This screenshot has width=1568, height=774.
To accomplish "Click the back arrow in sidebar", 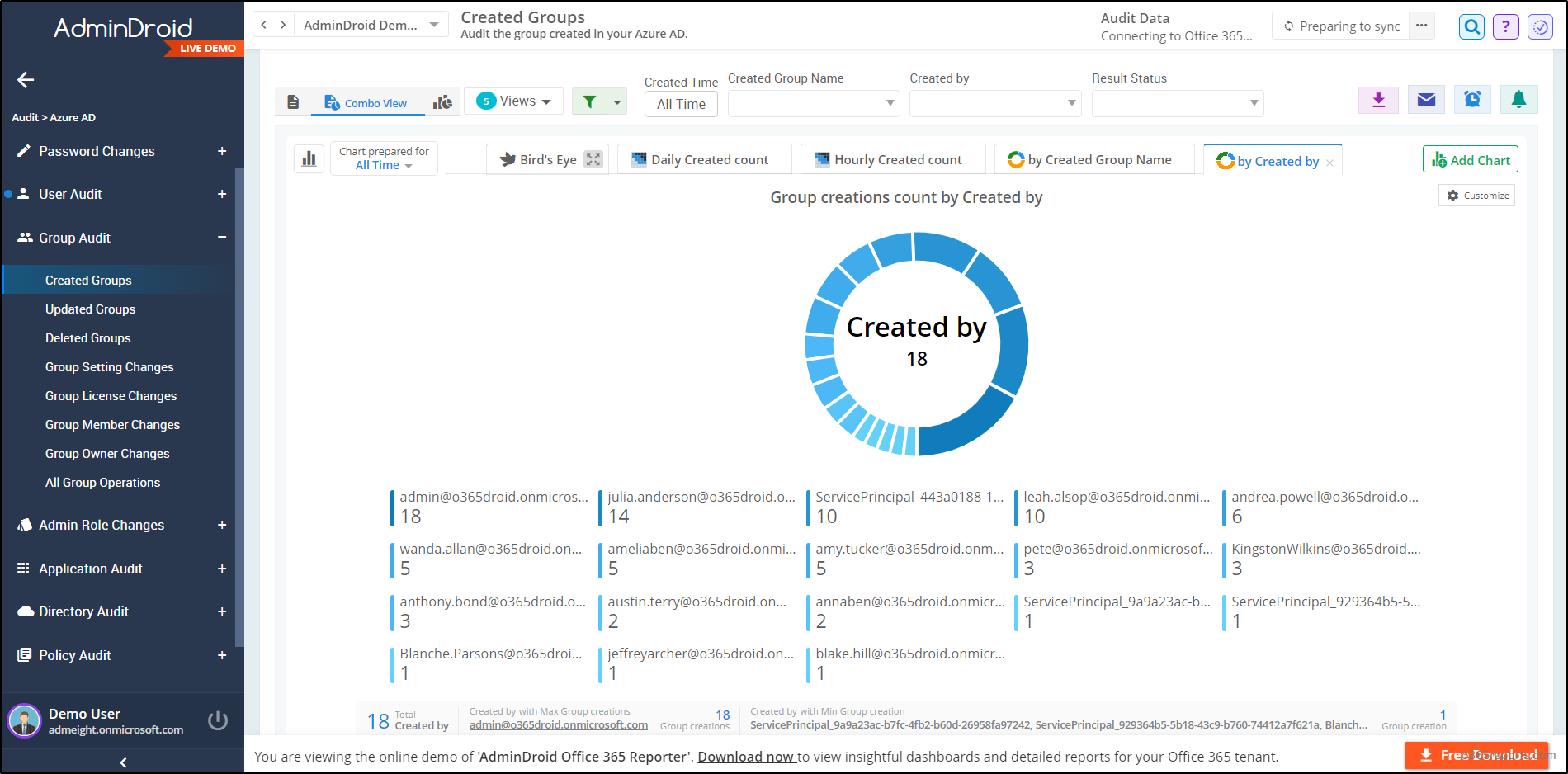I will tap(26, 80).
